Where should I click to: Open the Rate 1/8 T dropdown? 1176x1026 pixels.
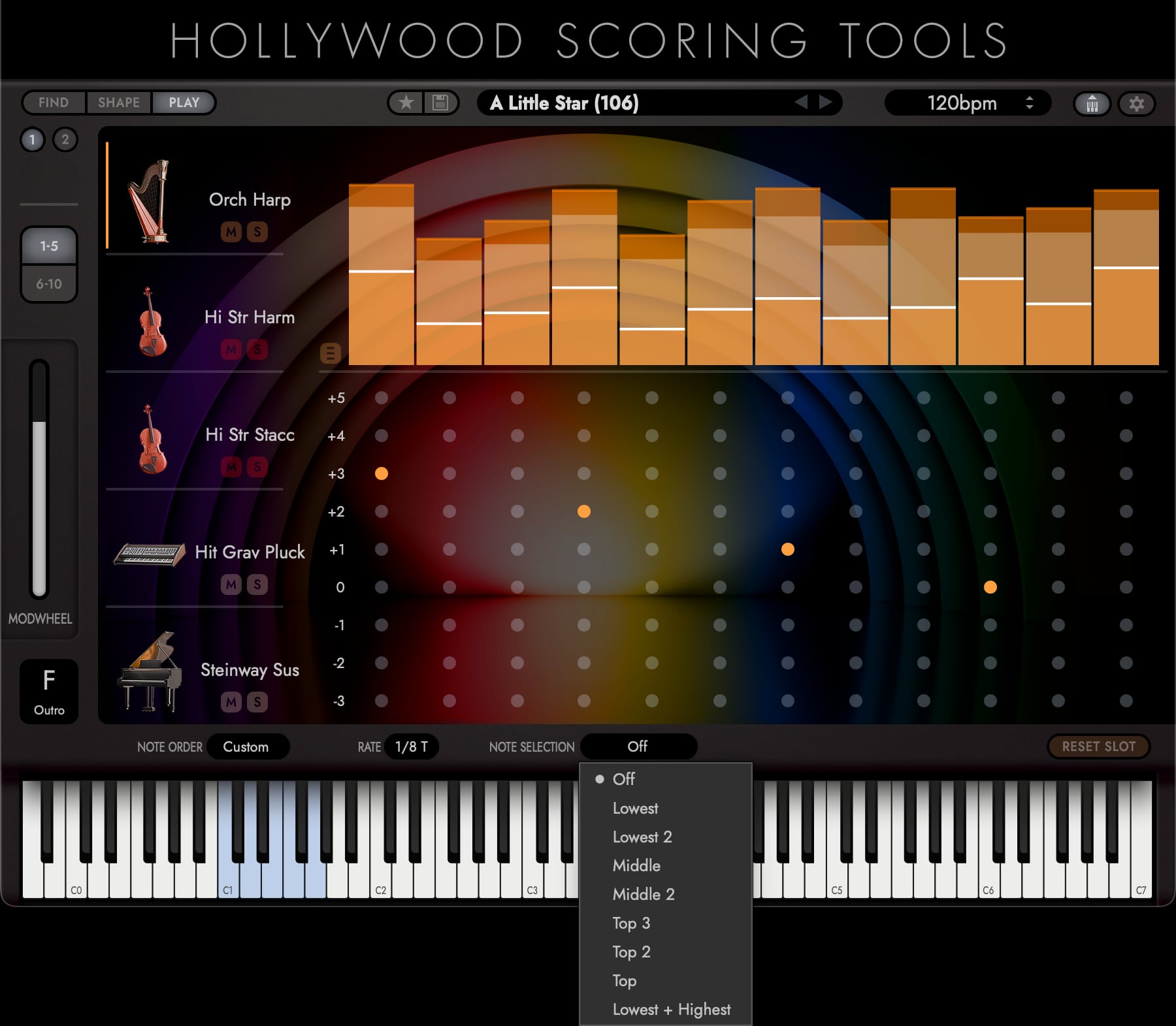click(412, 746)
